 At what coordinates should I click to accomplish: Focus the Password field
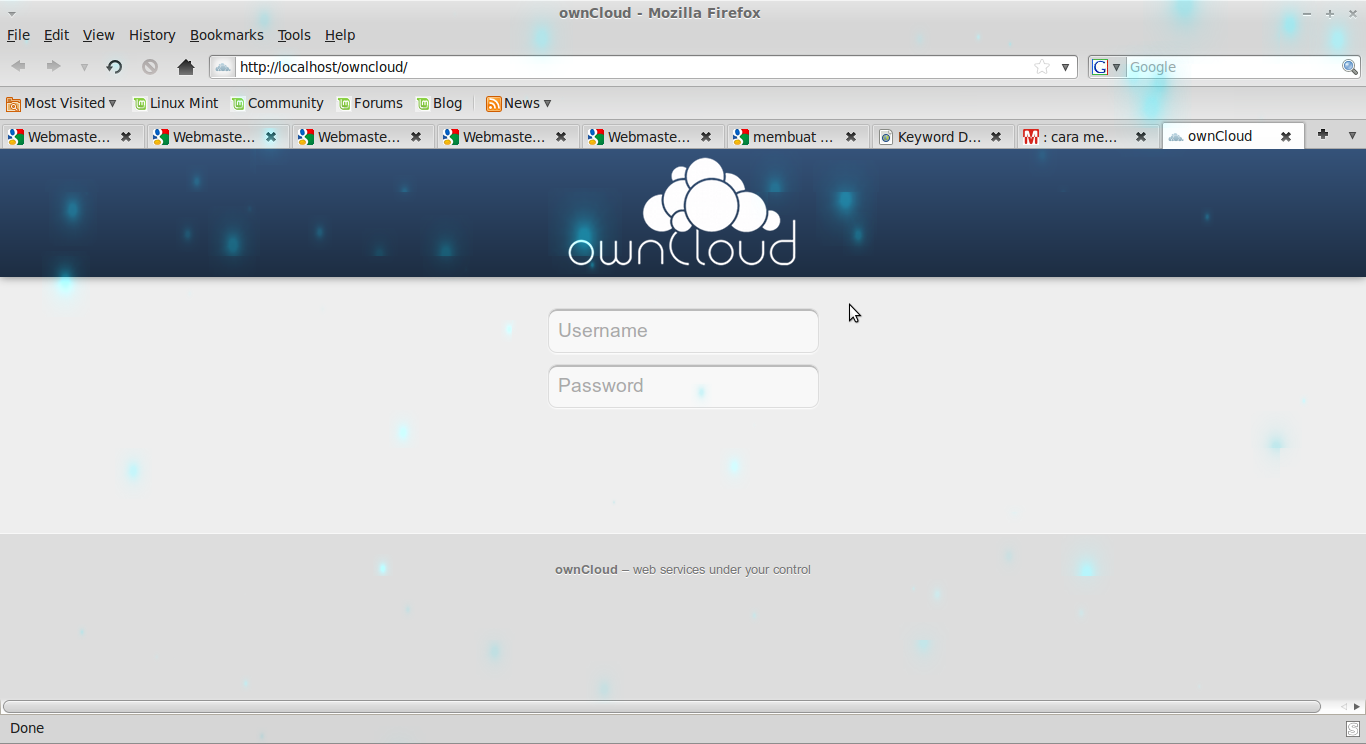[683, 386]
